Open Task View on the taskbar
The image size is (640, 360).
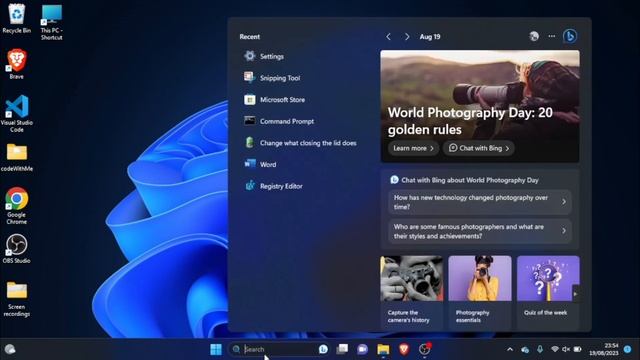click(342, 349)
